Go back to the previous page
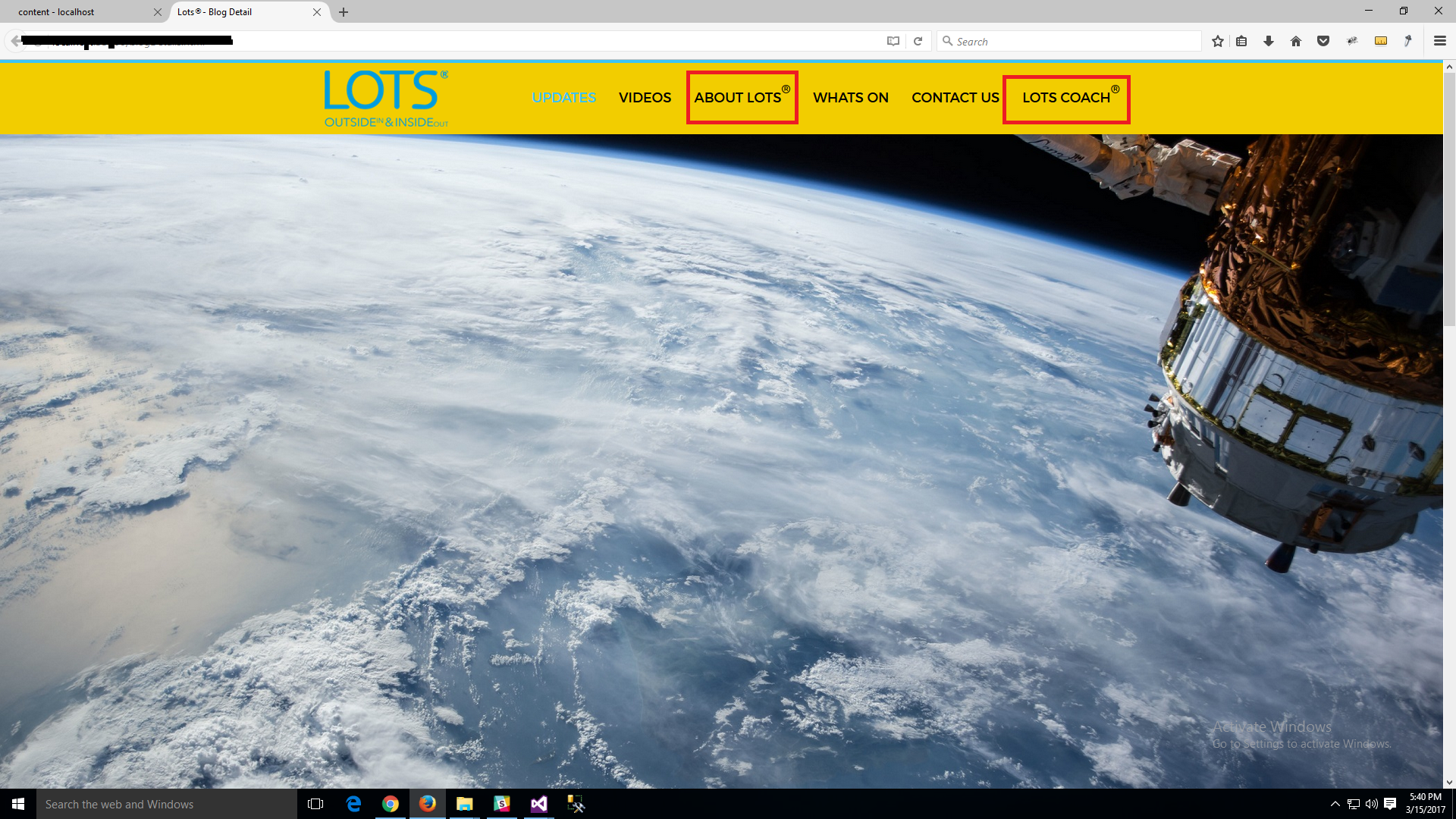Viewport: 1456px width, 819px height. [x=16, y=41]
